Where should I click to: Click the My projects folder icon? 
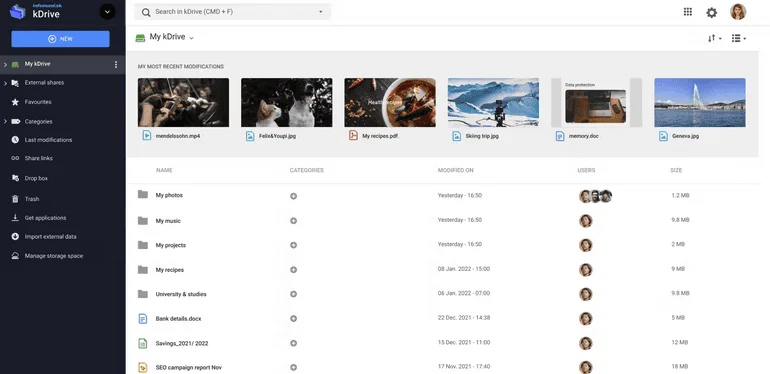click(143, 245)
